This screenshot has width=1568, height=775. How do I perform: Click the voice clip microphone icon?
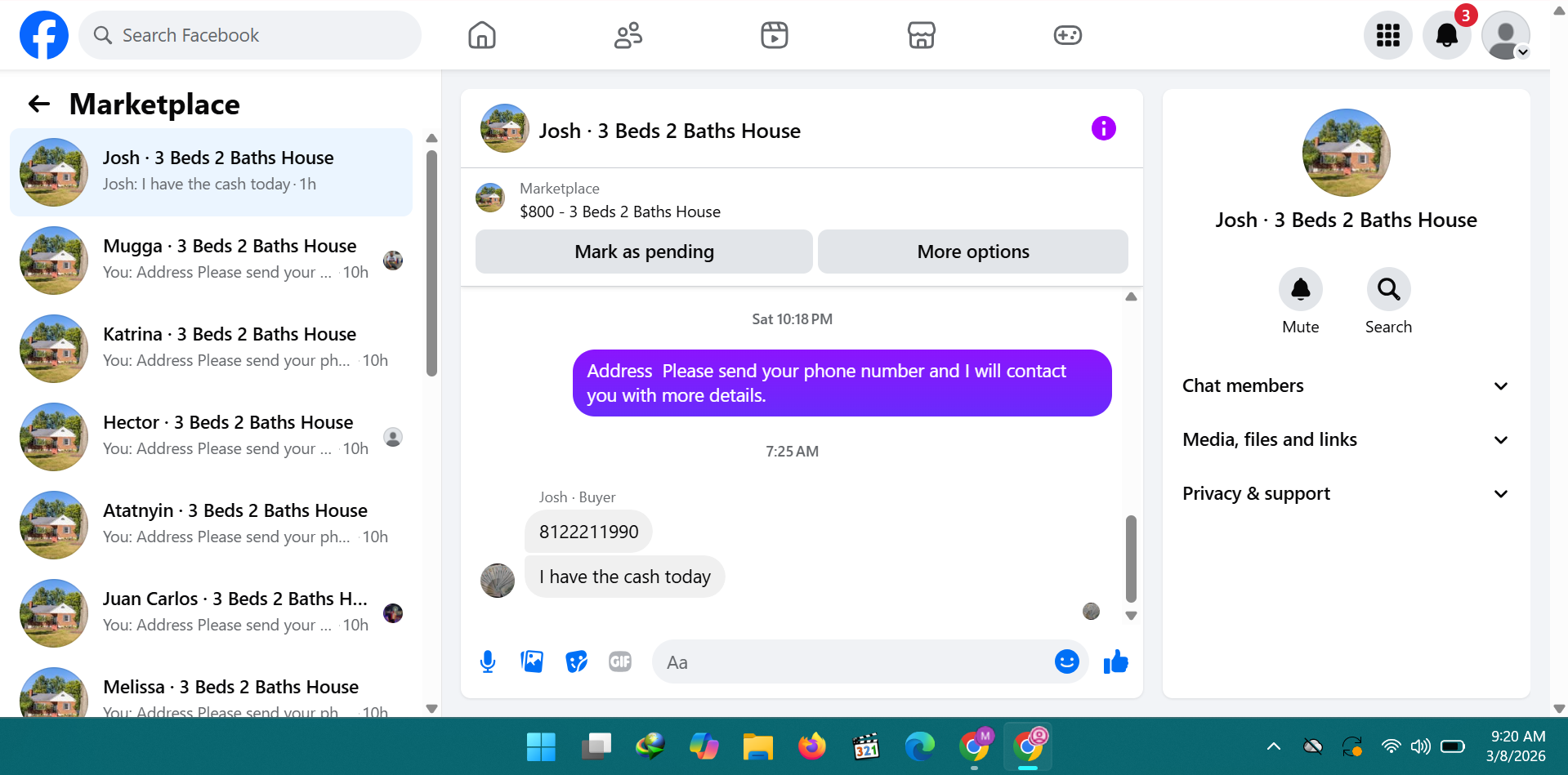(488, 661)
